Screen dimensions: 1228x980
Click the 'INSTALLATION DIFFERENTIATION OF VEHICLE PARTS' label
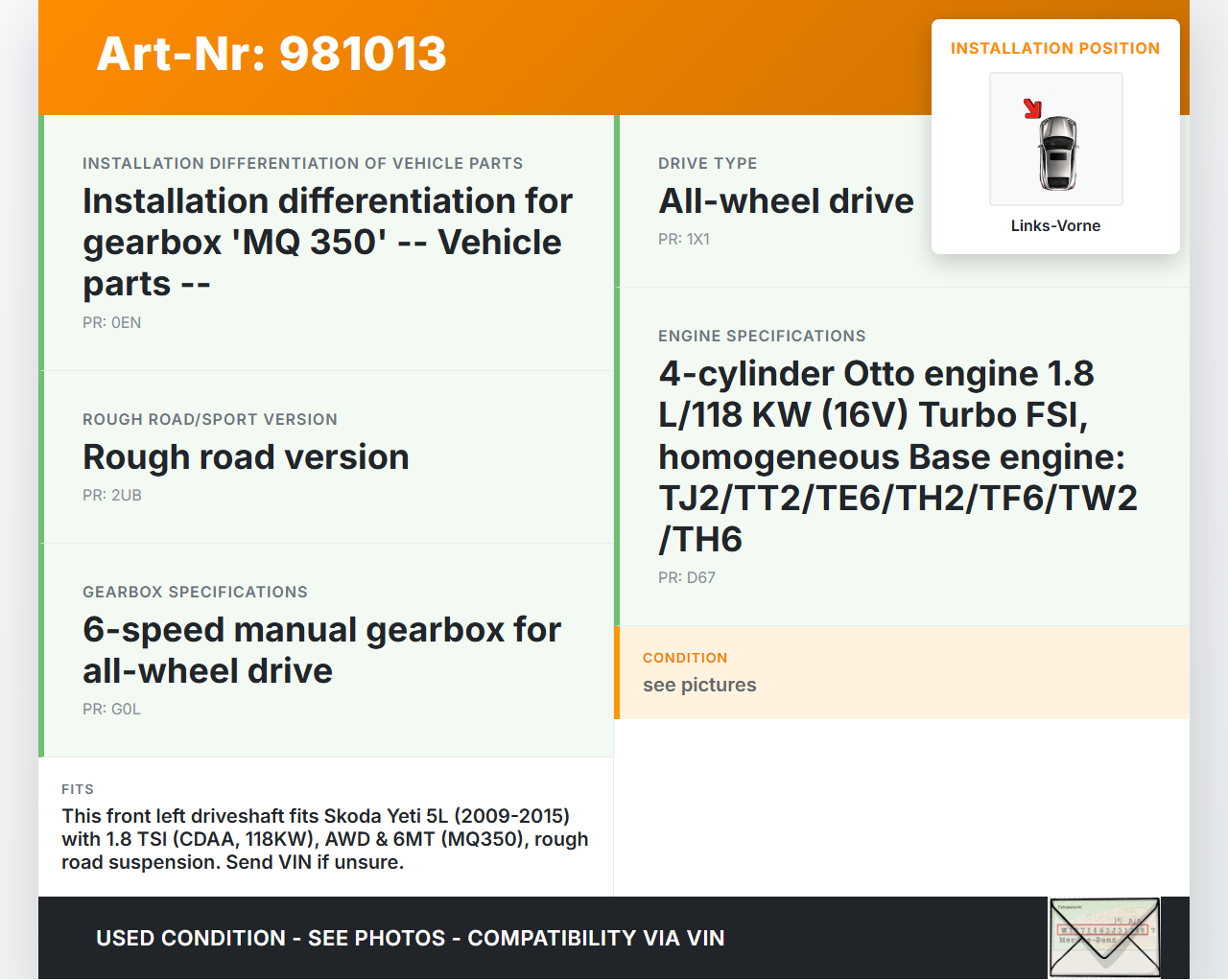[x=303, y=163]
